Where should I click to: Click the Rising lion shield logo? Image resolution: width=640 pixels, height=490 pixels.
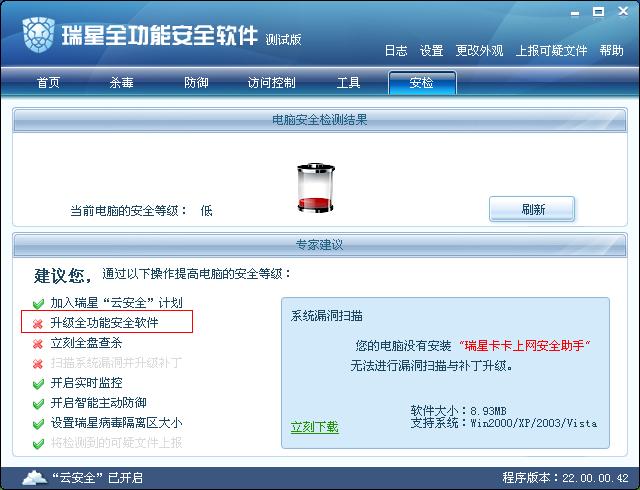(38, 35)
